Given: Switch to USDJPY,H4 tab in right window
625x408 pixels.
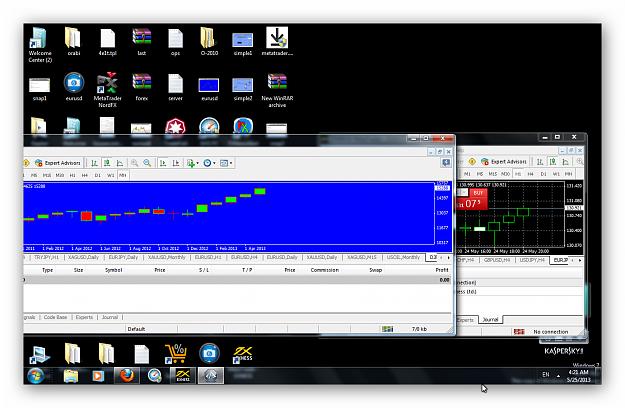Looking at the screenshot, I should [532, 260].
